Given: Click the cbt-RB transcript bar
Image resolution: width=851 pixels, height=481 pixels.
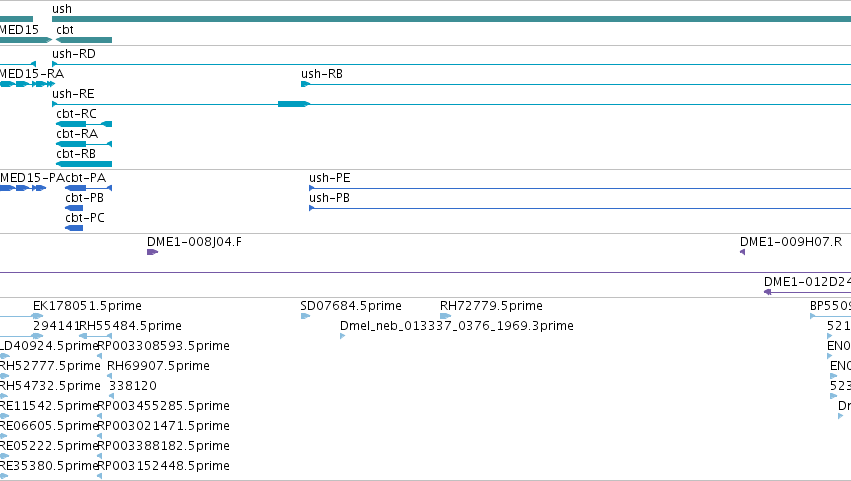Looking at the screenshot, I should [84, 164].
